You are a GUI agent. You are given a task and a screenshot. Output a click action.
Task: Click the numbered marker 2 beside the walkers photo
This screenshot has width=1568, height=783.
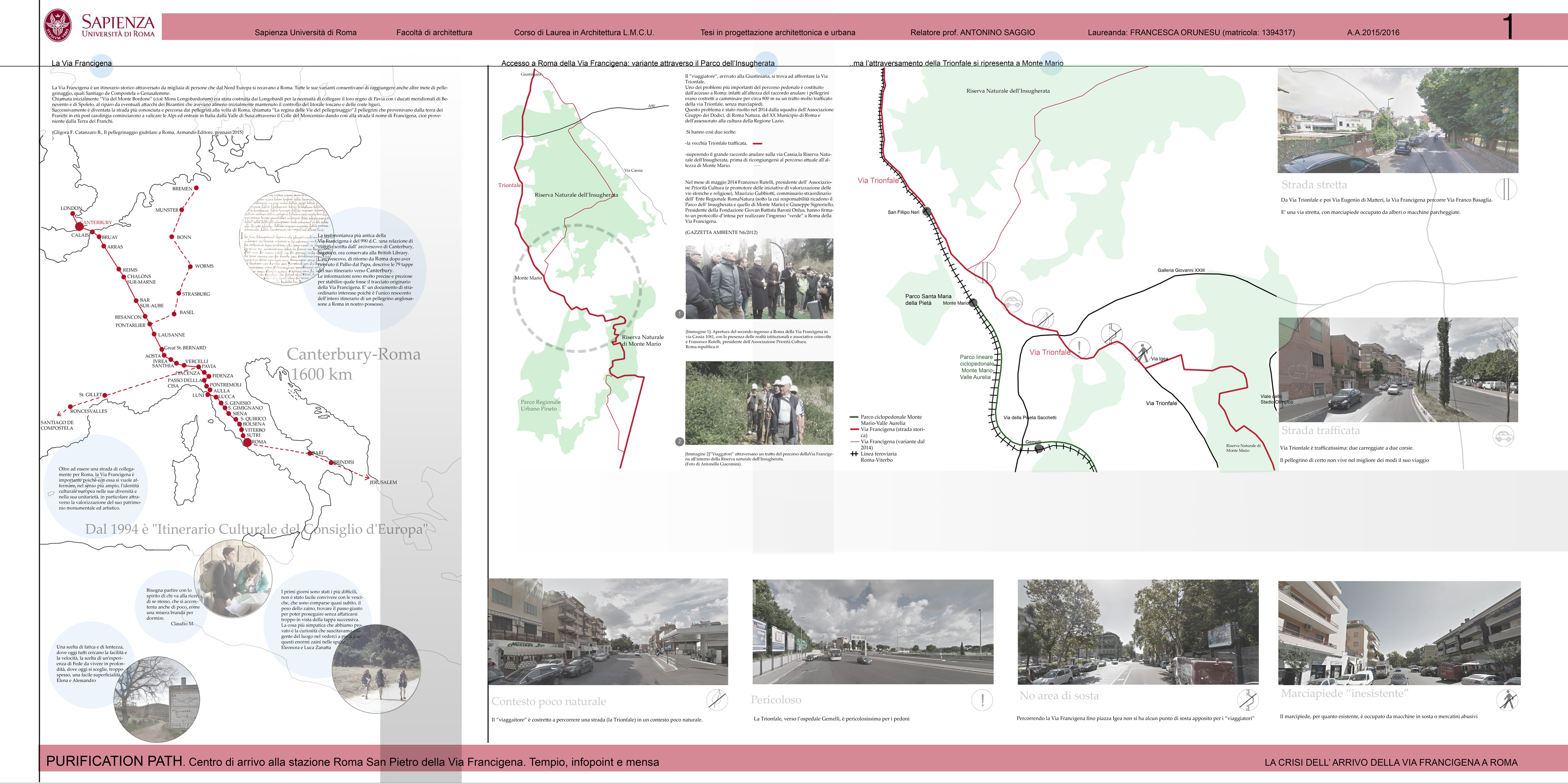(679, 442)
